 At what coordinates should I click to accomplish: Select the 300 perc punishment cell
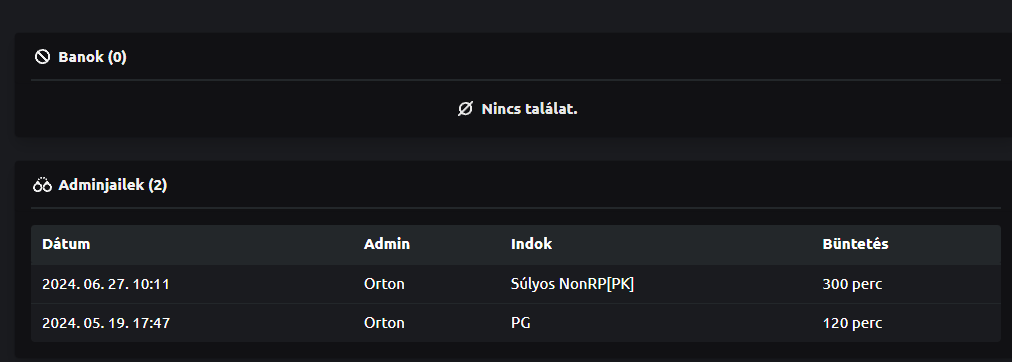[x=852, y=284]
